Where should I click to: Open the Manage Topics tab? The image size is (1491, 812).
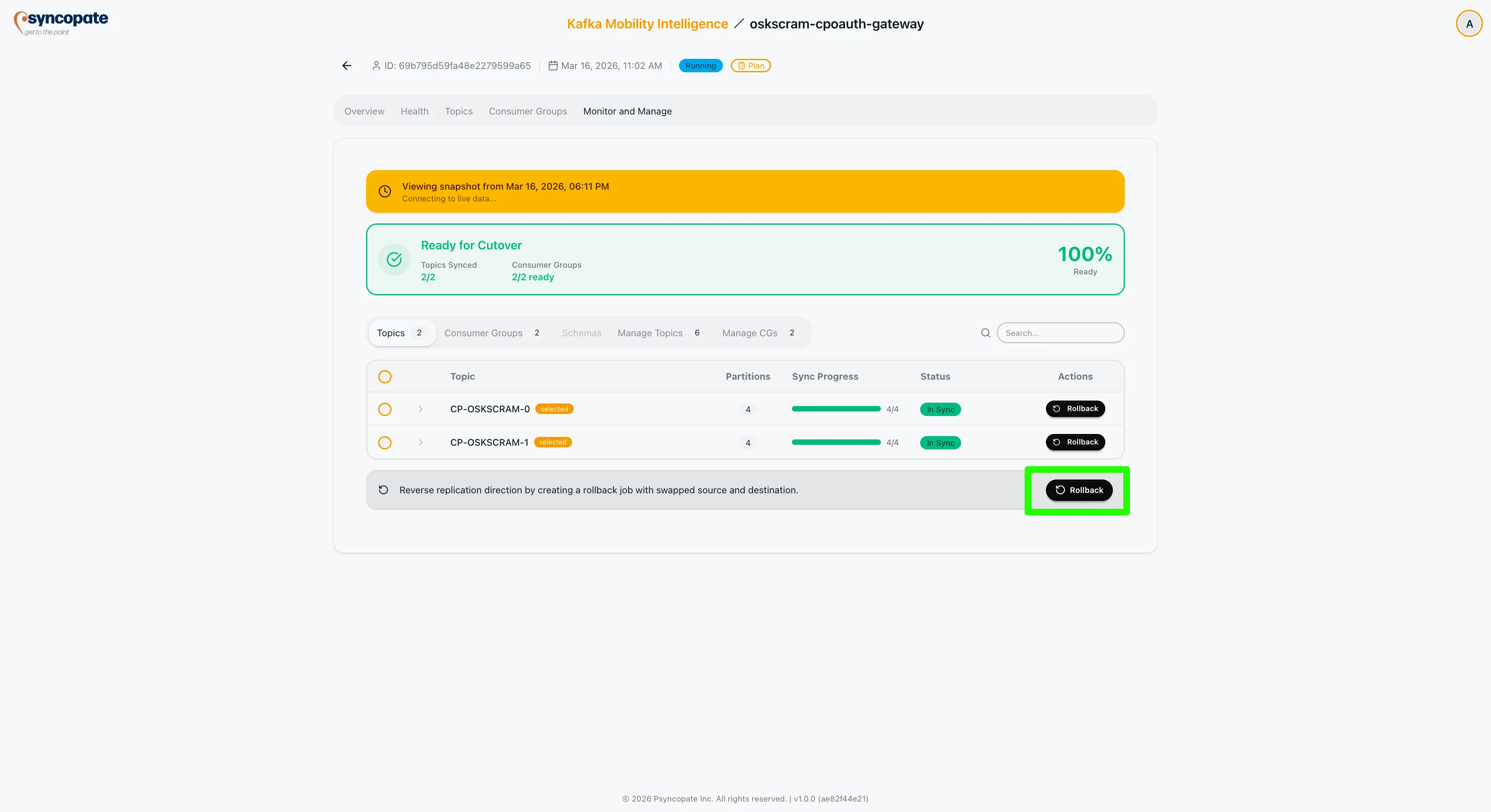[x=649, y=332]
